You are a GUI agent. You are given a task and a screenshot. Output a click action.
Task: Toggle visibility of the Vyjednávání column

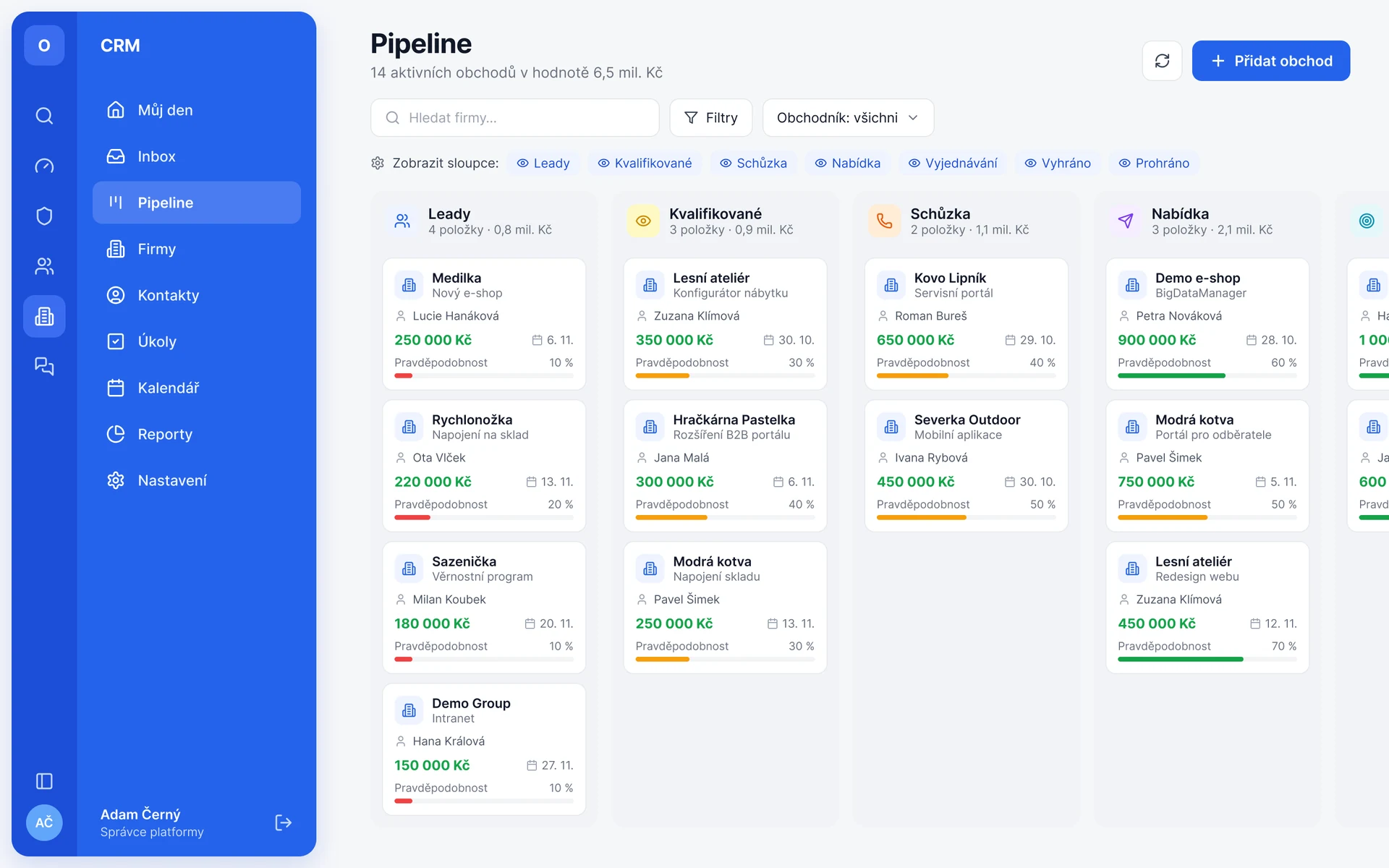(x=953, y=163)
